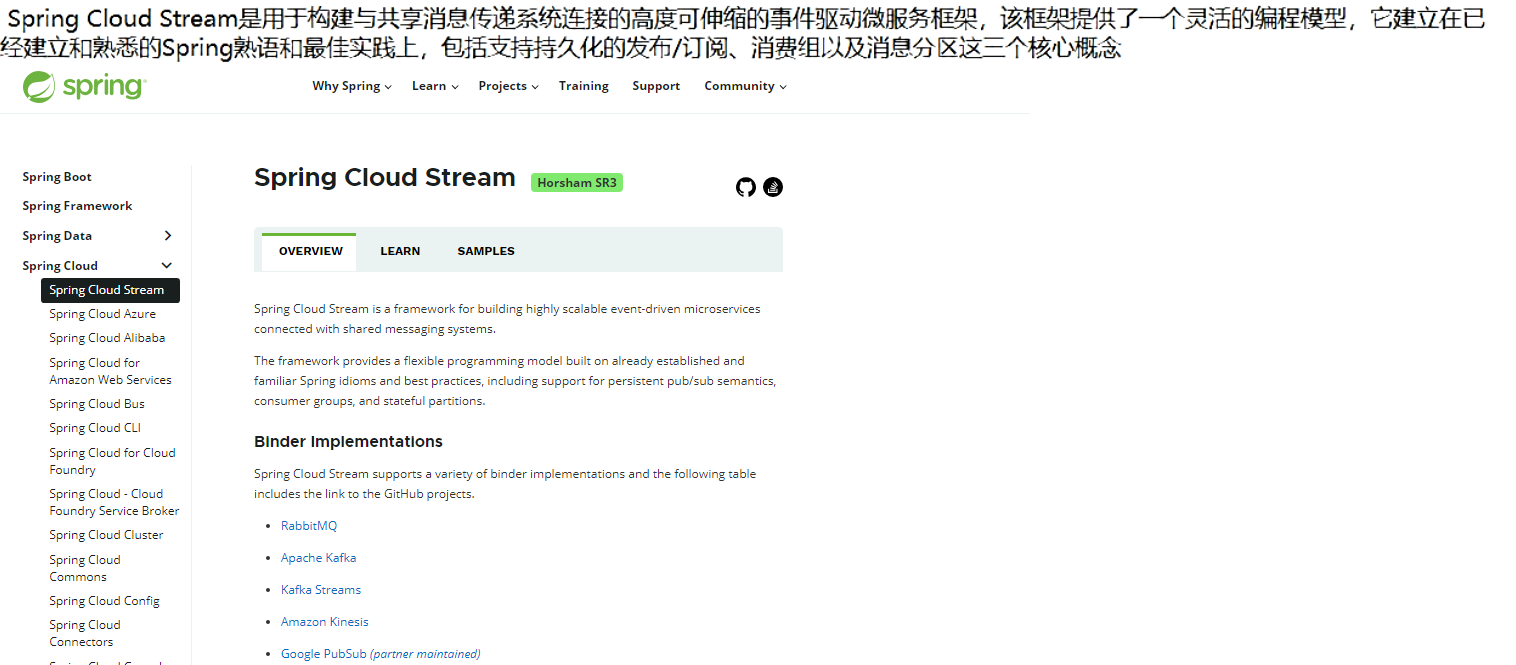Screen dimensions: 1516x665
Task: Select Spring Cloud for Cloud Foundry
Action: click(112, 461)
